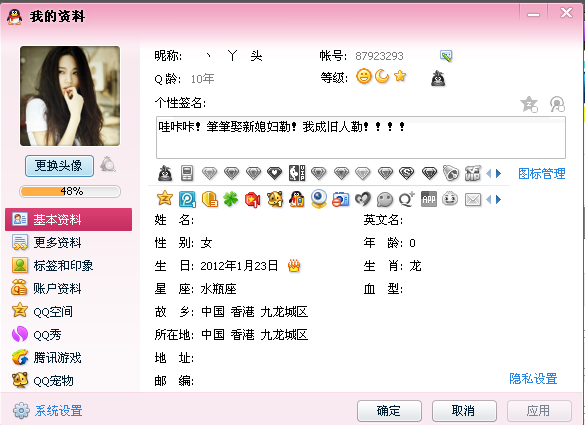Show previous icons in the colored service row
585x425 pixels.
[x=489, y=200]
